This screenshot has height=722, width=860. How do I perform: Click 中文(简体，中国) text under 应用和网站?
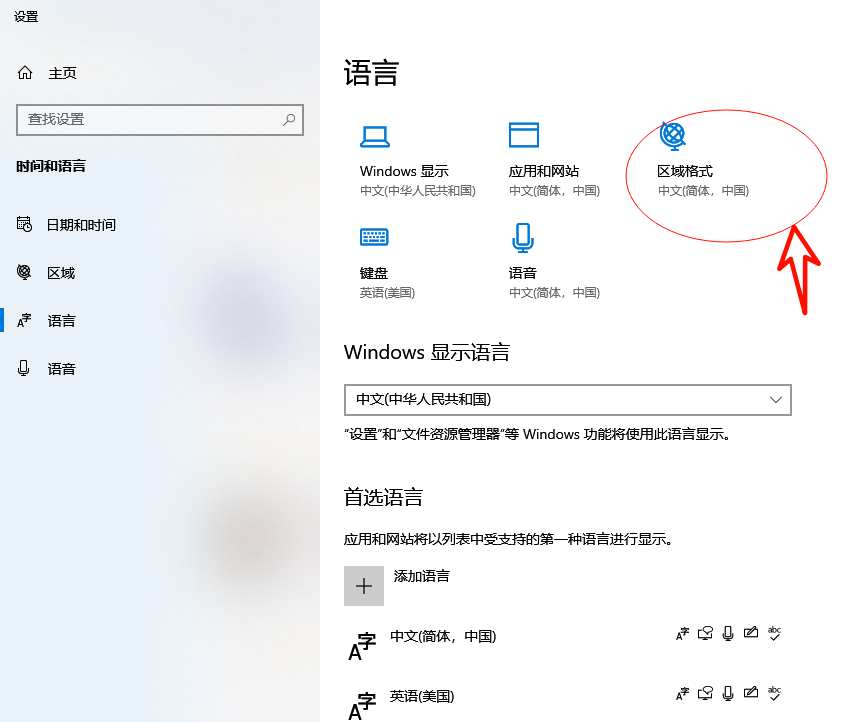[x=555, y=190]
